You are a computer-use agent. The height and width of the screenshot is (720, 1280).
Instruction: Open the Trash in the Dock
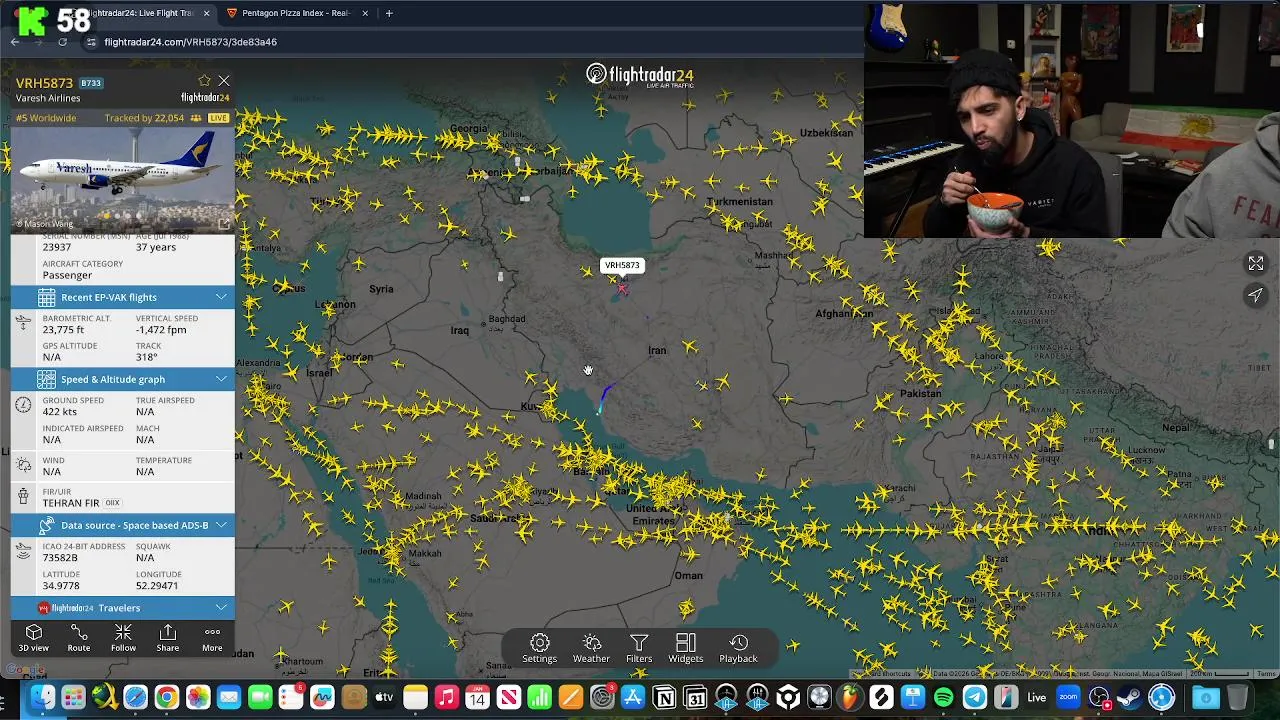coord(1237,697)
